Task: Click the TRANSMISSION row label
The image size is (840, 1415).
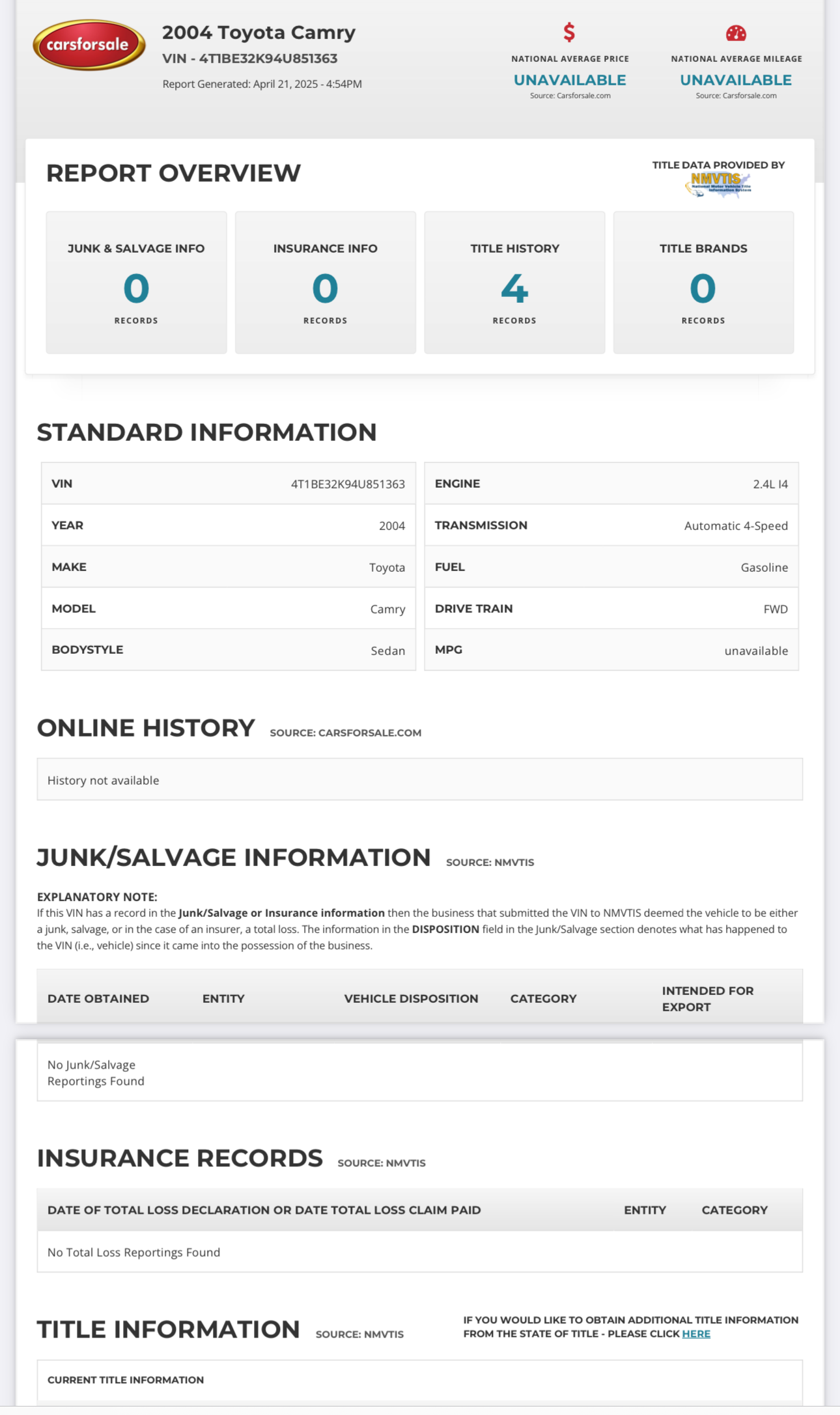Action: tap(481, 525)
